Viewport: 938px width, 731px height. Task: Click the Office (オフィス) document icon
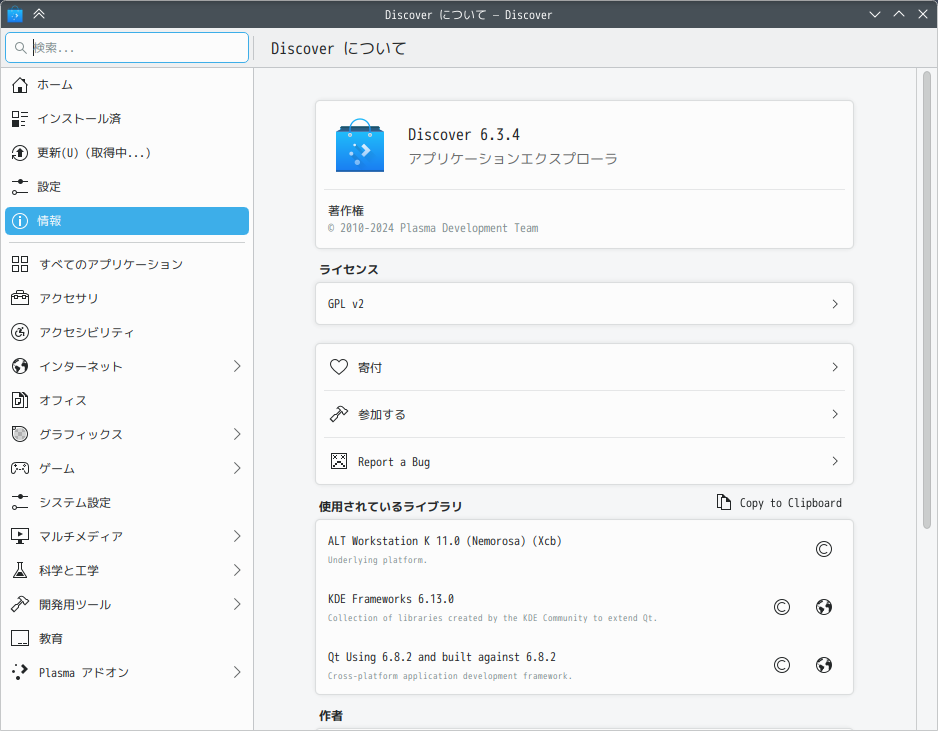tap(20, 400)
